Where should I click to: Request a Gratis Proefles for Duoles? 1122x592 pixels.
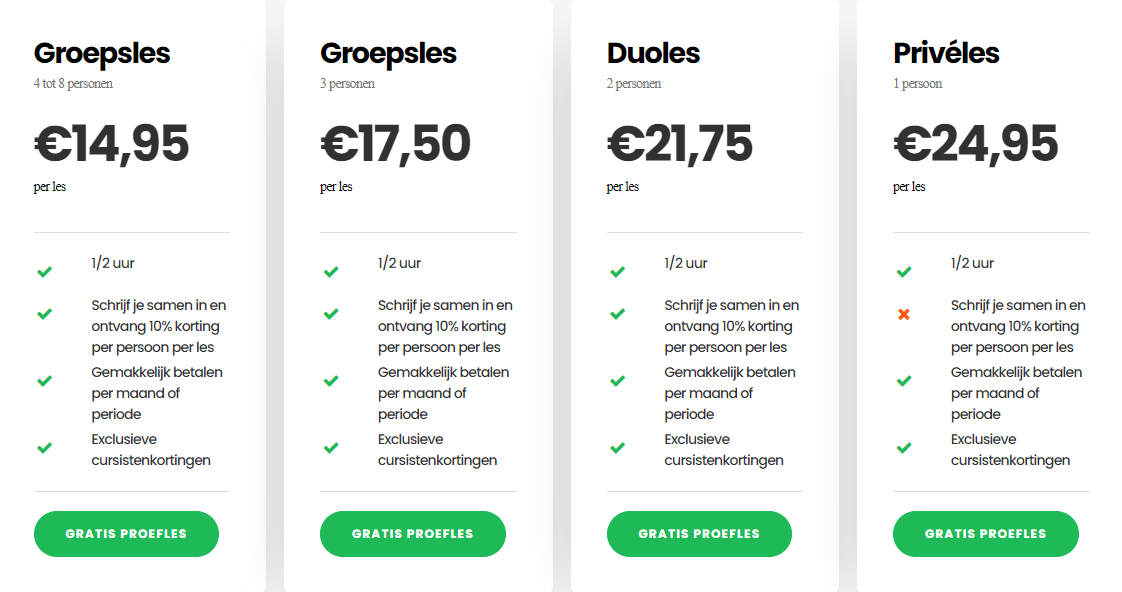[699, 534]
